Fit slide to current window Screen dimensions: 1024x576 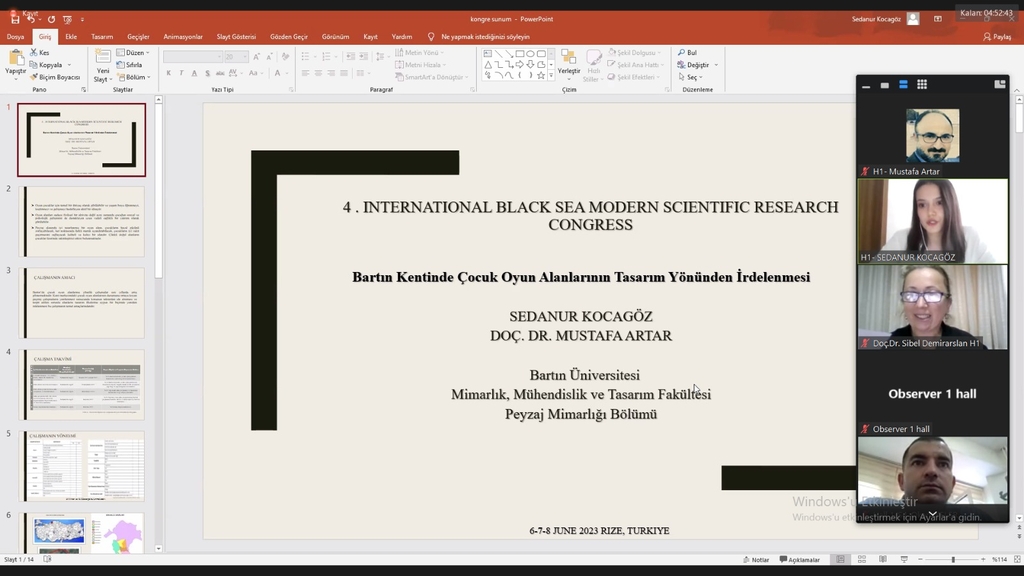point(1017,560)
